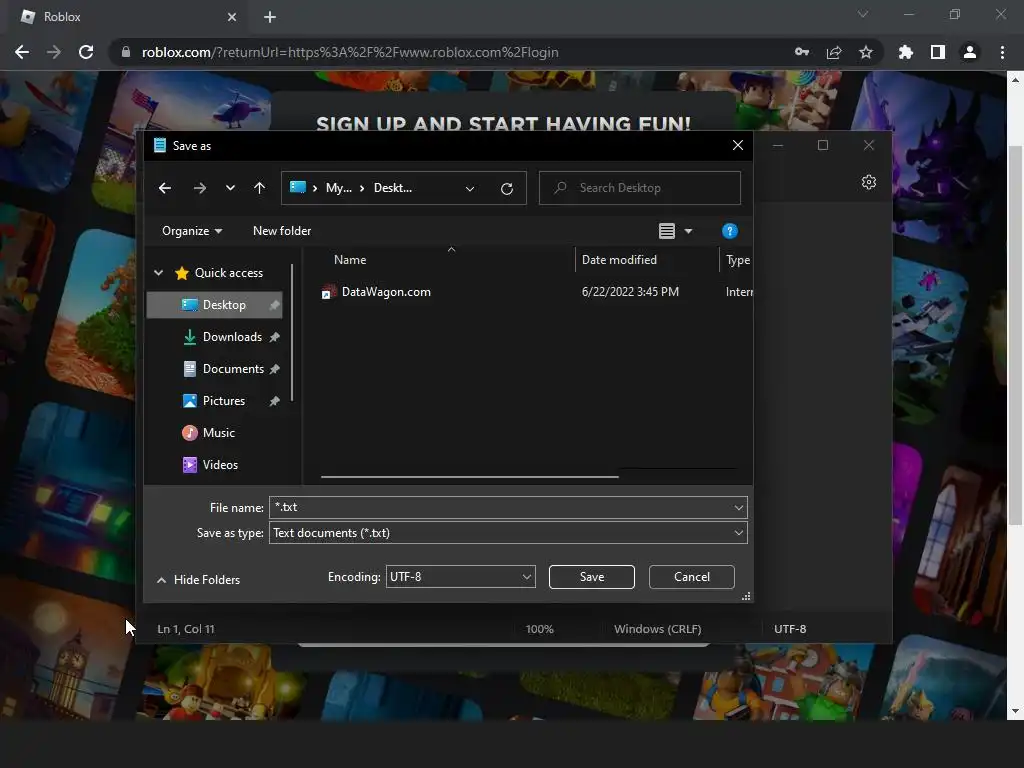
Task: Open Pictures in the navigation pane
Action: click(223, 401)
